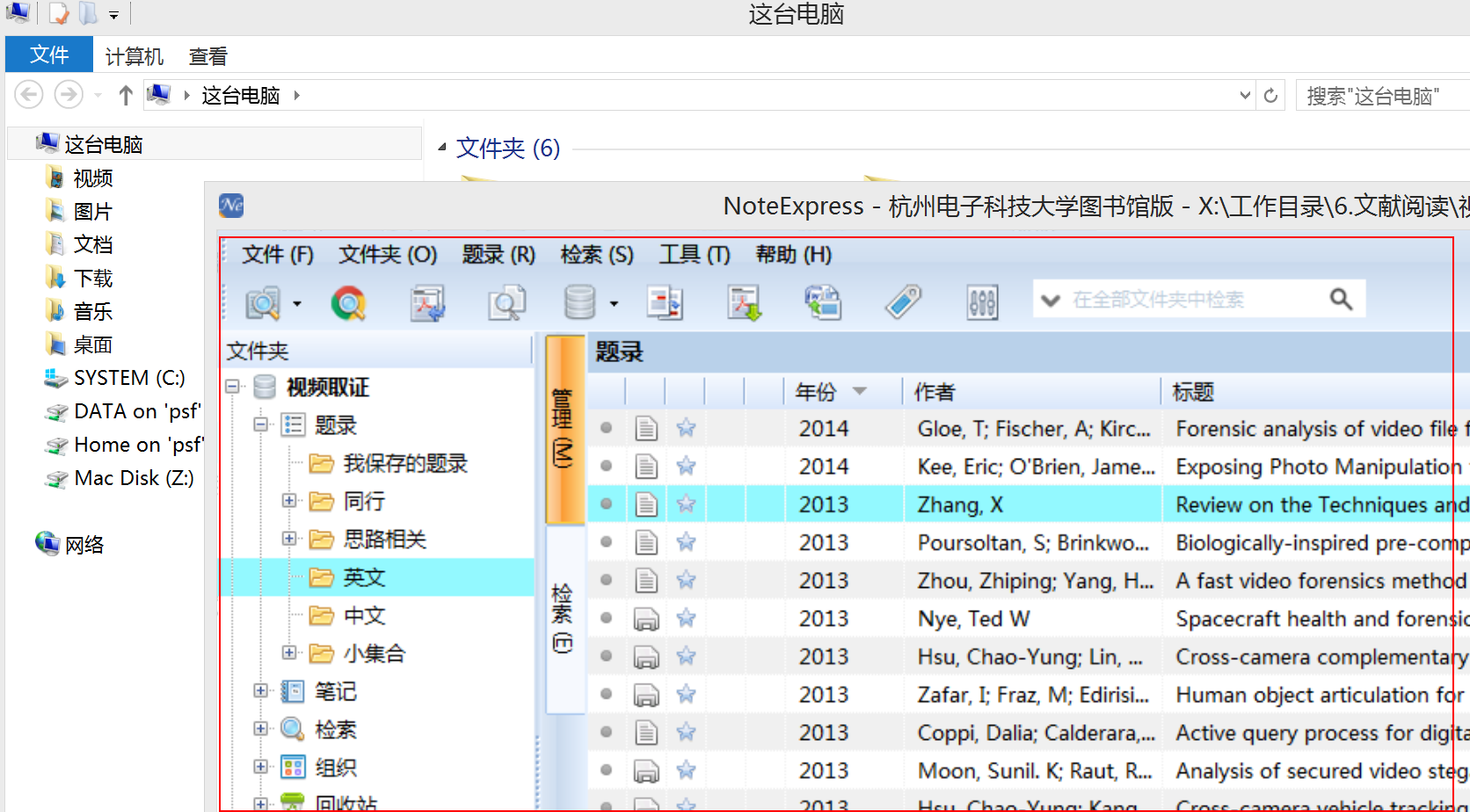This screenshot has width=1470, height=812.
Task: Toggle the star flag for Zhou, Zhiping record
Action: point(686,580)
